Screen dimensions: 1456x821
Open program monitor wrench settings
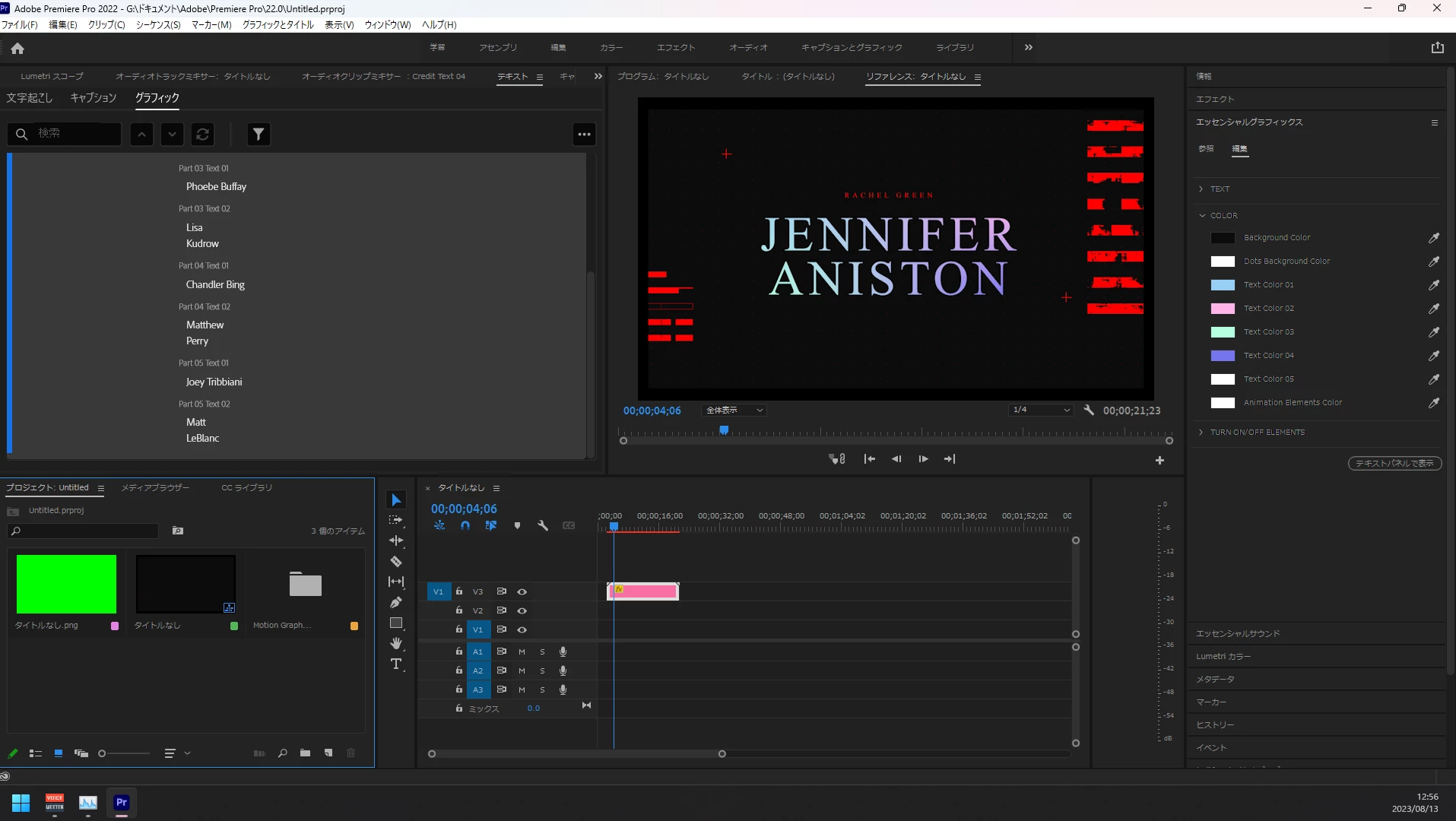click(1089, 410)
